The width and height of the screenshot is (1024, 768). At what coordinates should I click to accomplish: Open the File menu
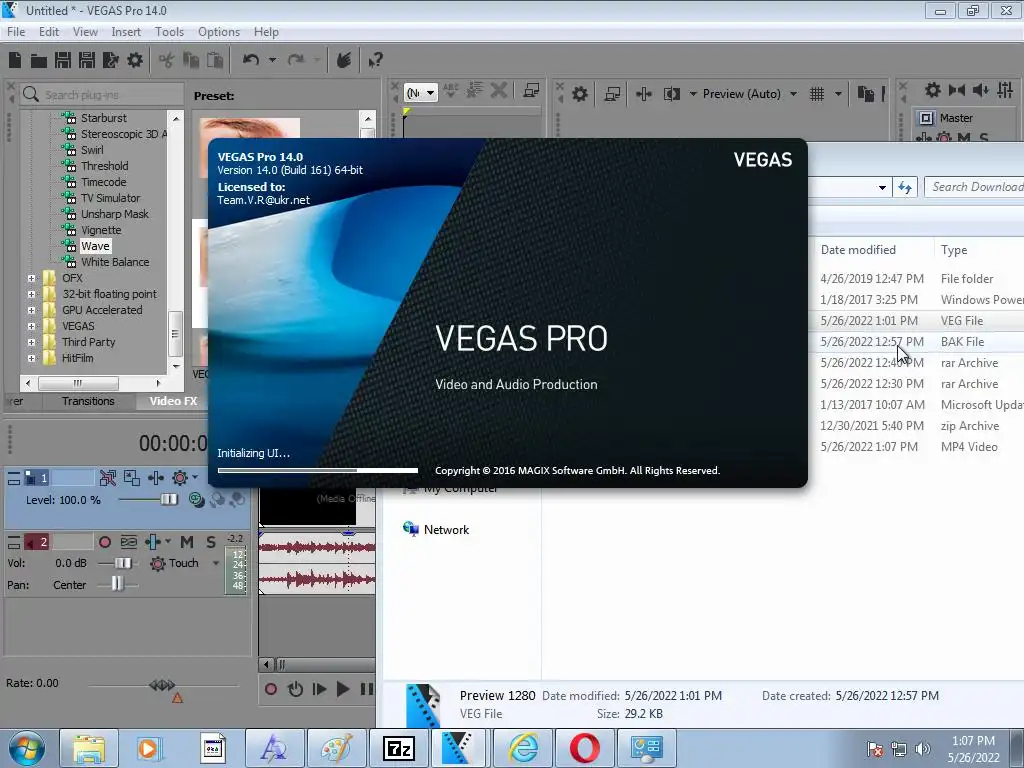16,32
